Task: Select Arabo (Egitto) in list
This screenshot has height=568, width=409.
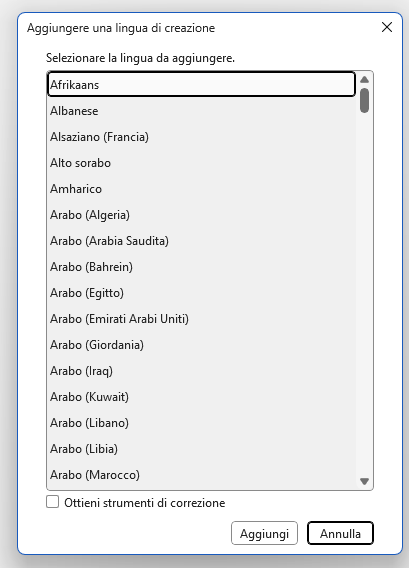Action: point(201,293)
